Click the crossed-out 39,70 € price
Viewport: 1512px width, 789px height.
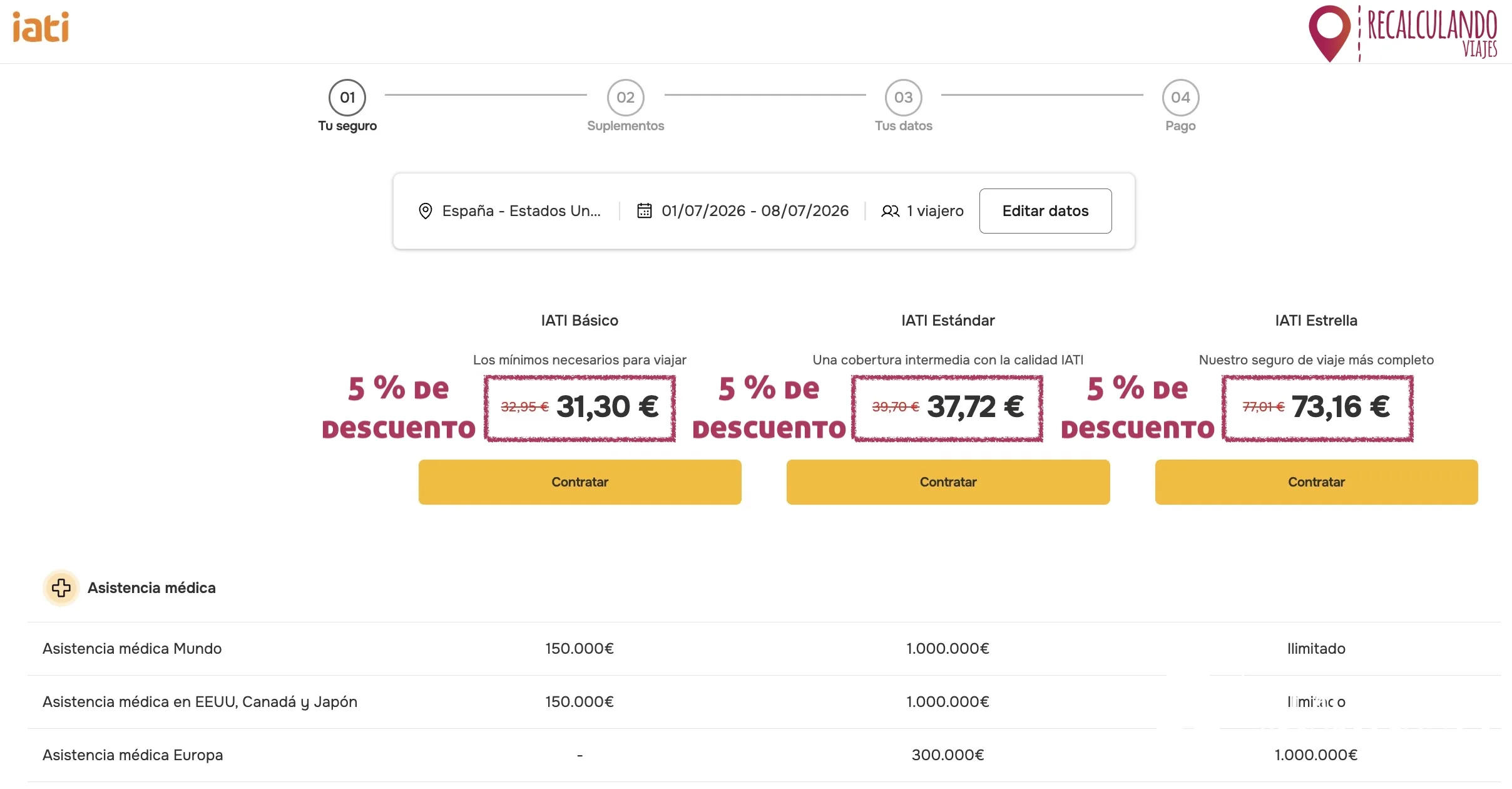[896, 407]
